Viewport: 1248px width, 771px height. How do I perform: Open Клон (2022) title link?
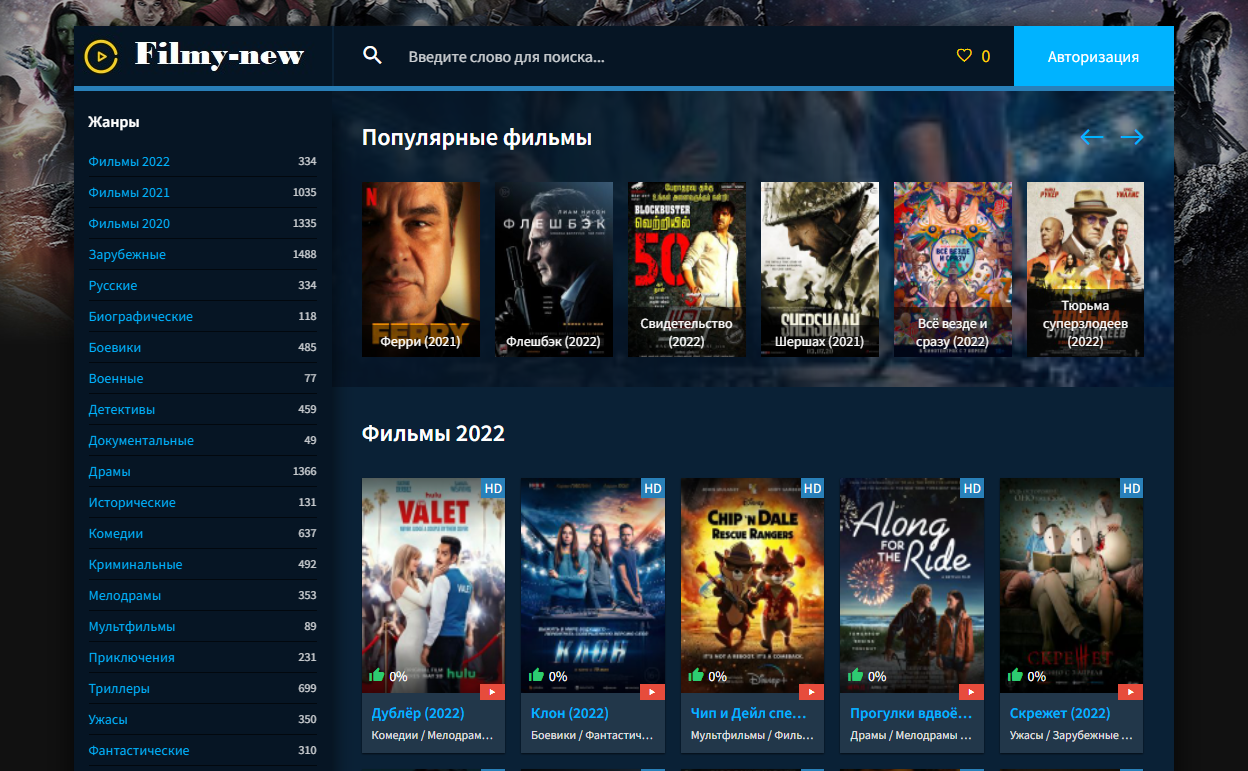(570, 713)
